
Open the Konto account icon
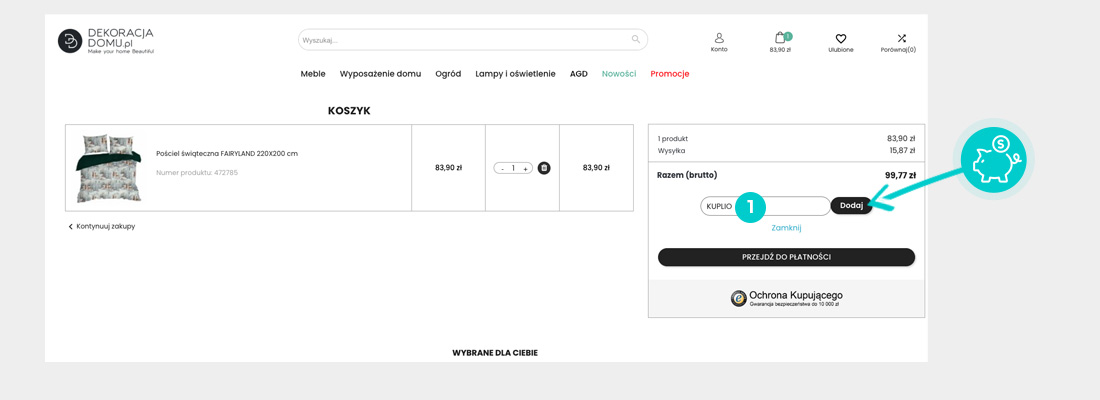719,38
